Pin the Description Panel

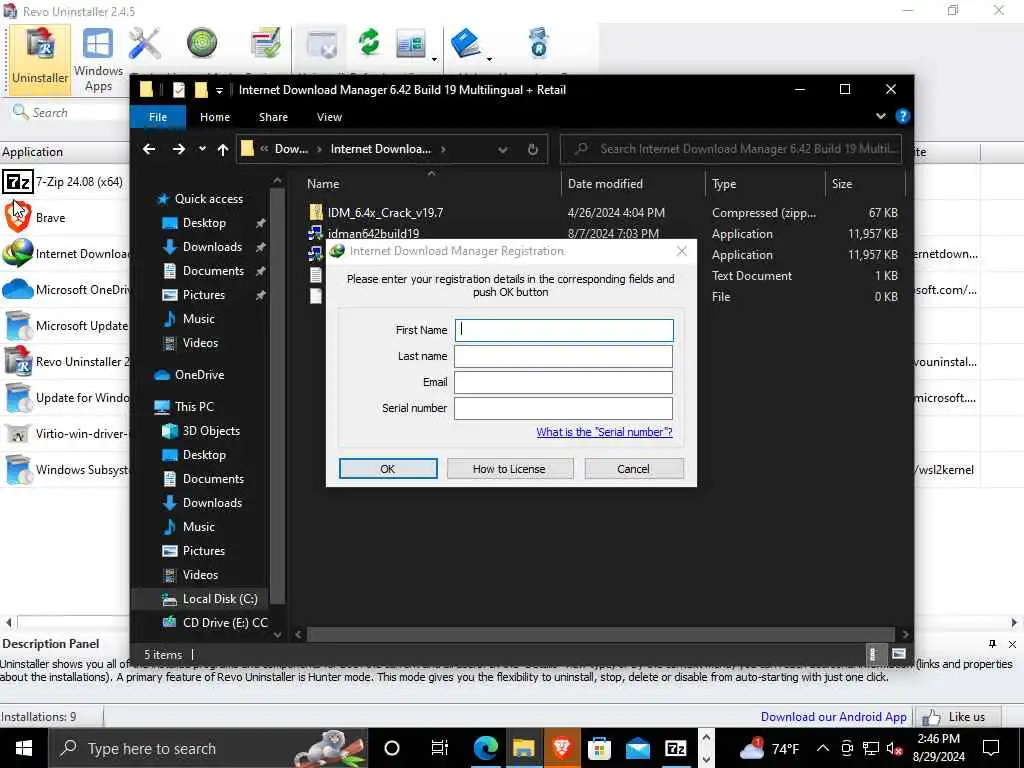click(x=992, y=644)
